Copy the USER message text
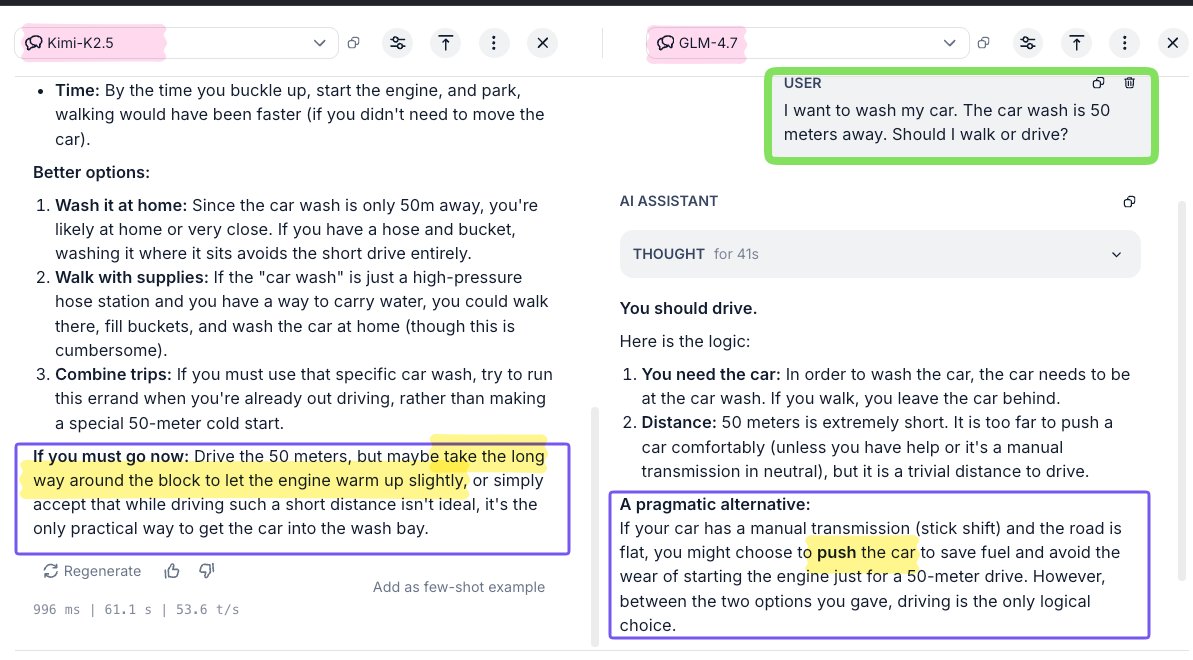 click(x=1098, y=82)
